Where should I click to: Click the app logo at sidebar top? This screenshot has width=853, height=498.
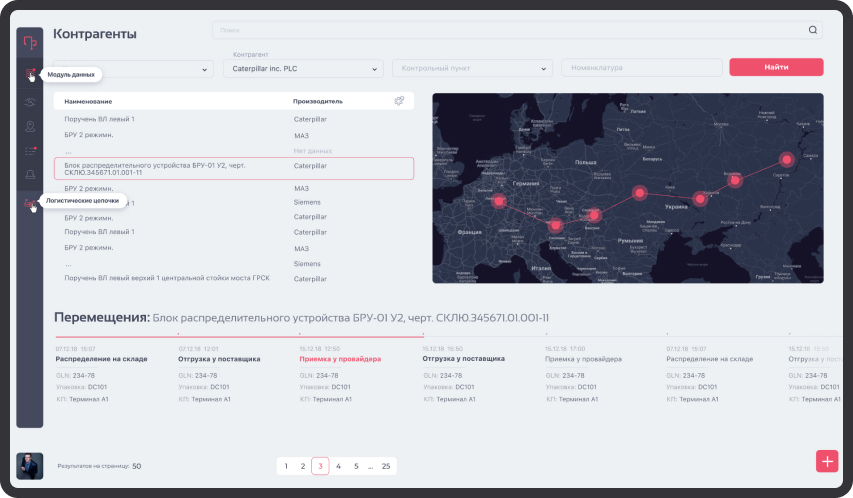[x=30, y=42]
